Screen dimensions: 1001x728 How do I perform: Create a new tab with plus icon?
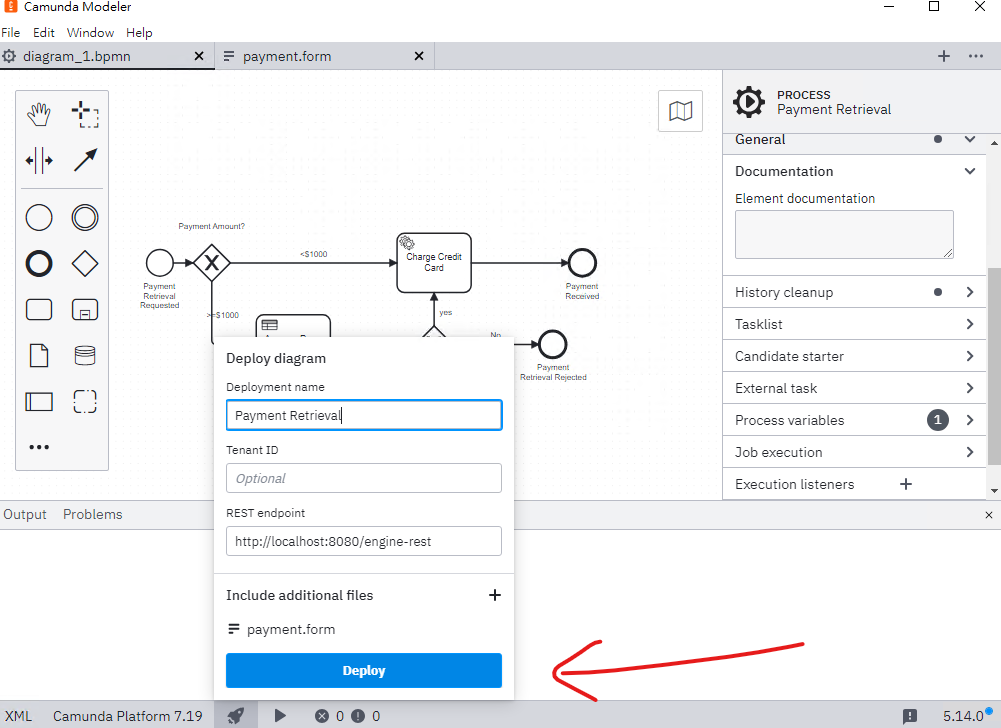tap(944, 56)
